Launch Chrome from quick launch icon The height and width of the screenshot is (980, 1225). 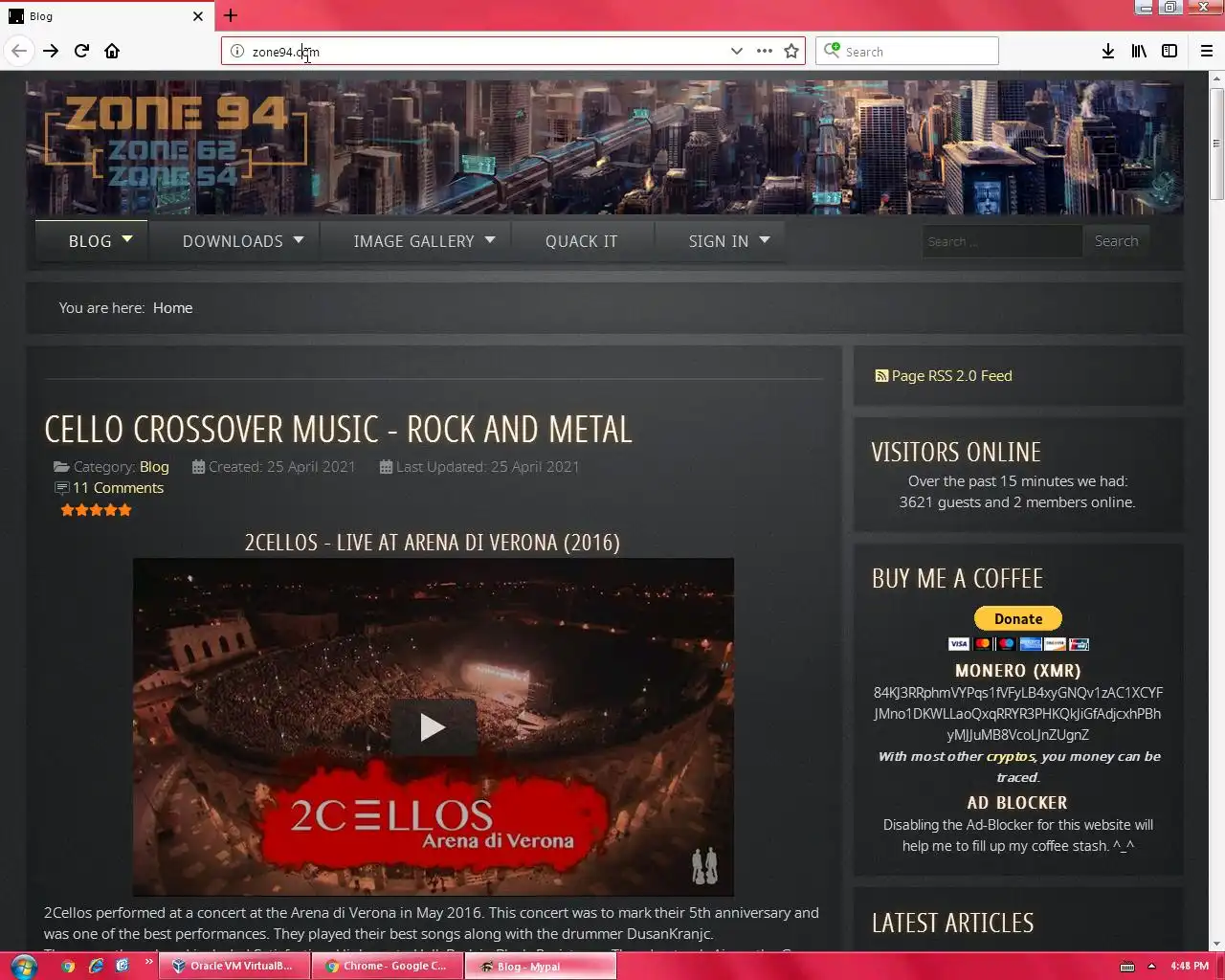point(68,966)
